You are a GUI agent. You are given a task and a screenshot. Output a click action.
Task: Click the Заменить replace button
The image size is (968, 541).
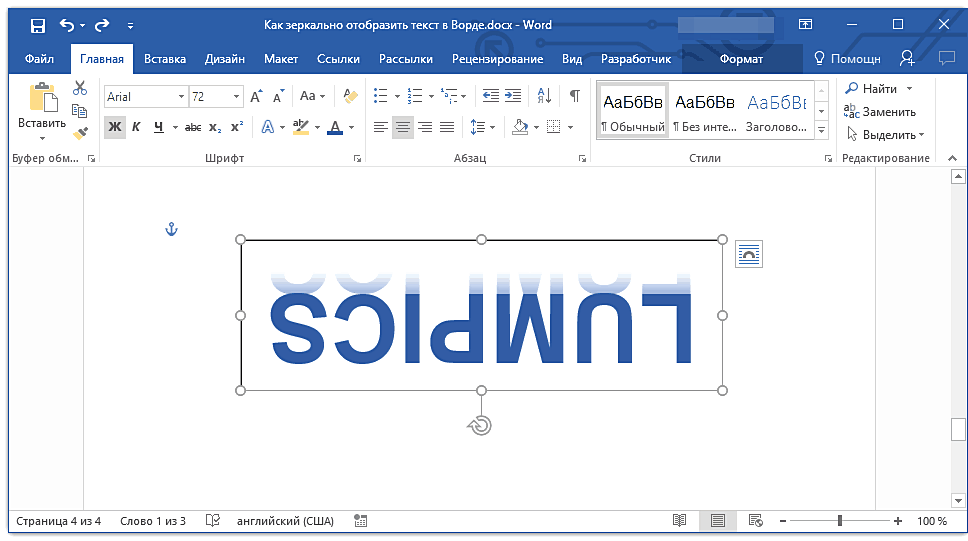click(x=881, y=112)
